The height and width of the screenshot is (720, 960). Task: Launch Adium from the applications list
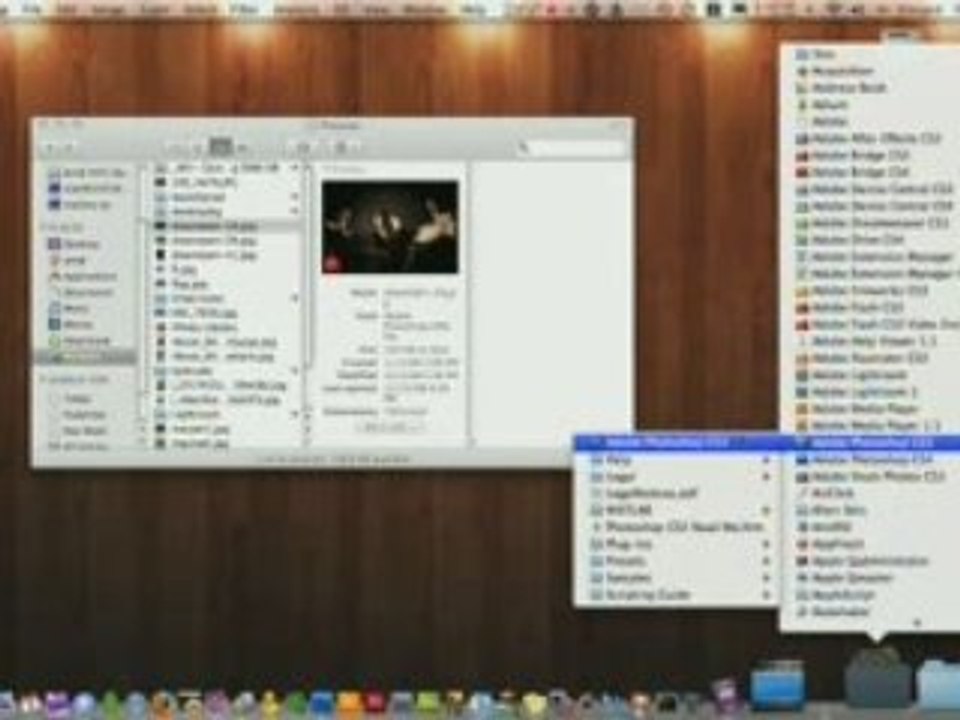[822, 105]
